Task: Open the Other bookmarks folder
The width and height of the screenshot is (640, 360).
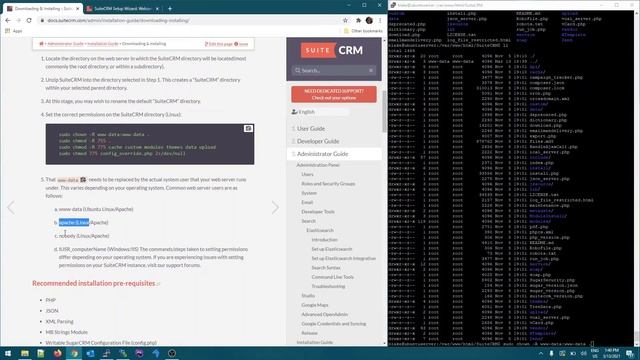Action: tap(363, 31)
